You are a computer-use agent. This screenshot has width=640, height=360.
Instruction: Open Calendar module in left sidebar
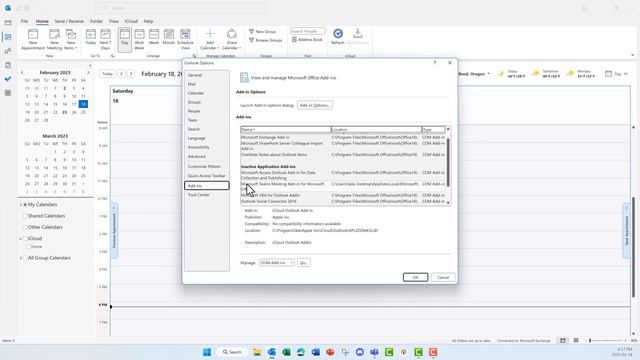click(x=8, y=37)
